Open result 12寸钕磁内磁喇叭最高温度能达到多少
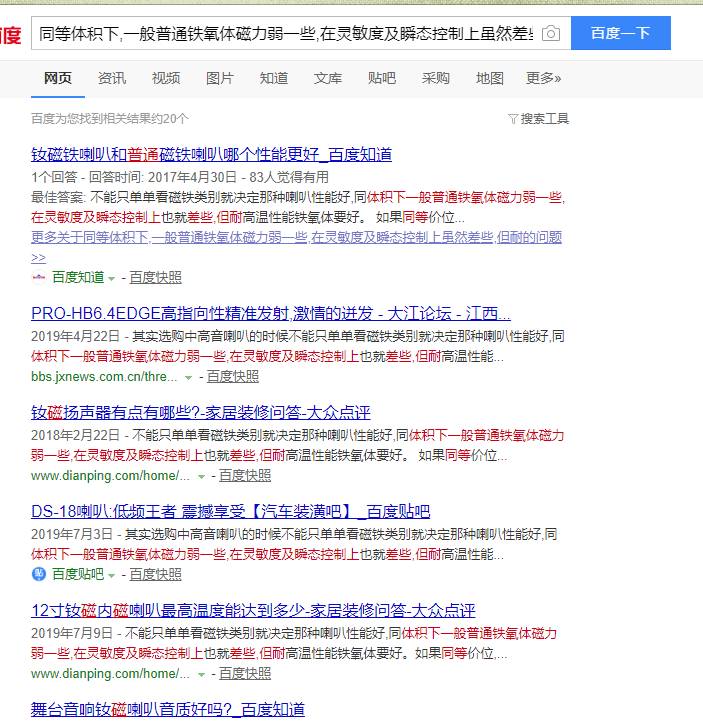 pos(253,611)
